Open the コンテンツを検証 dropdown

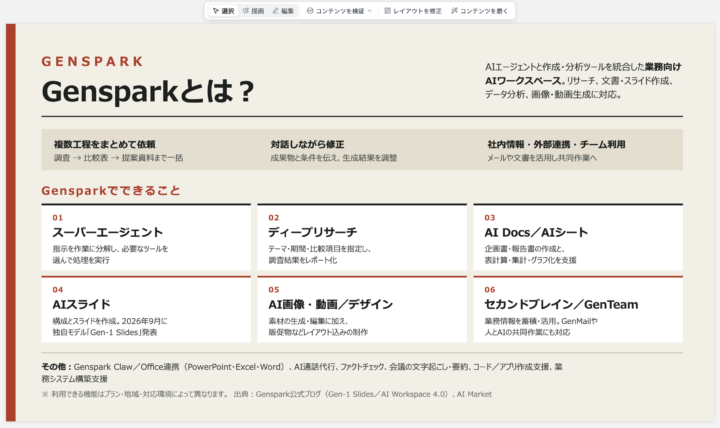tap(339, 11)
